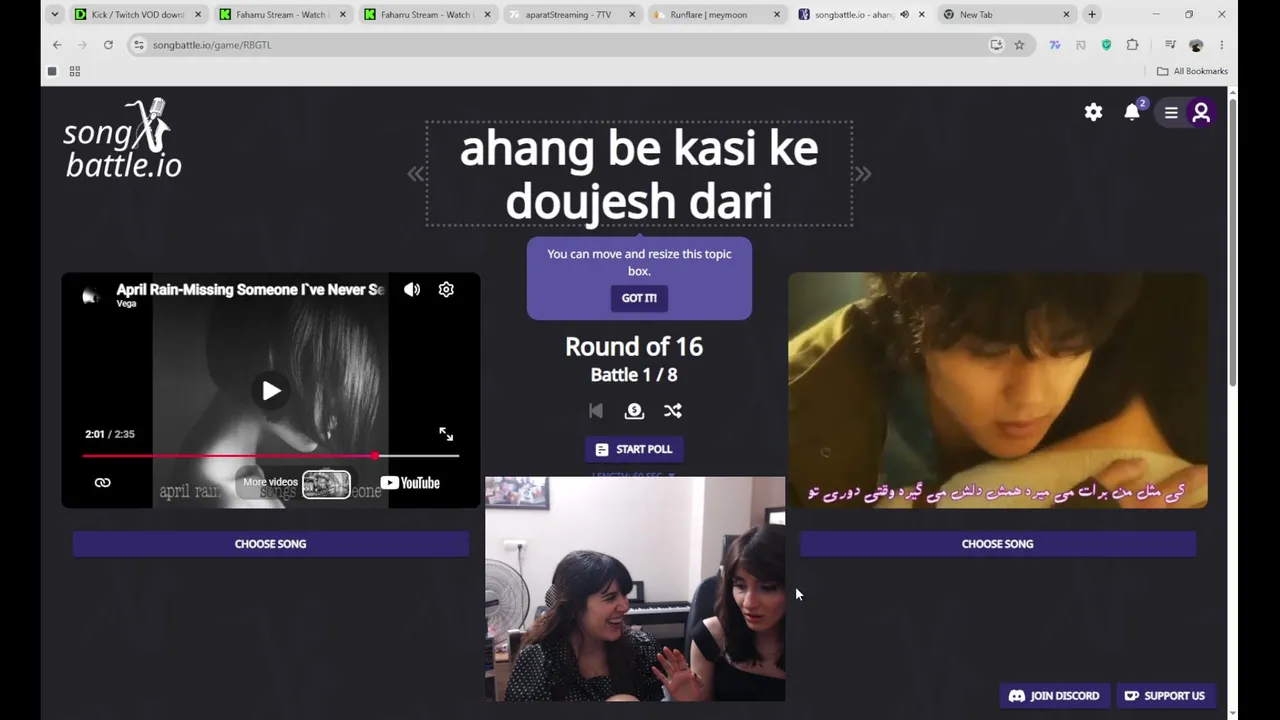The image size is (1280, 720).
Task: Click the right-side video with Persian subtitles
Action: coord(998,391)
